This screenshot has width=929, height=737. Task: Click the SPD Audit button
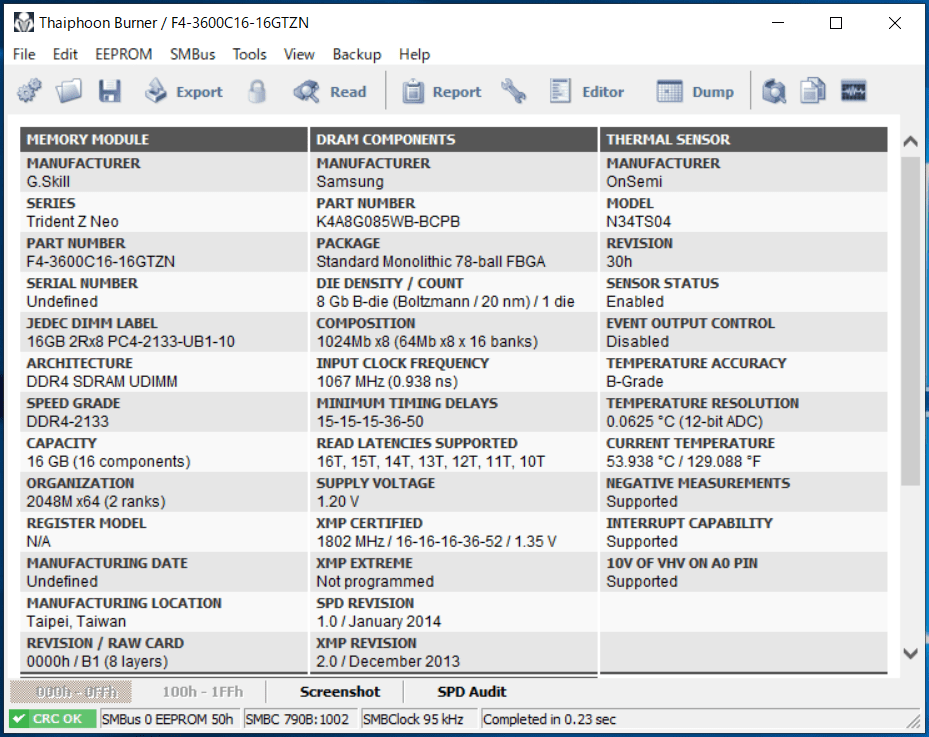472,691
